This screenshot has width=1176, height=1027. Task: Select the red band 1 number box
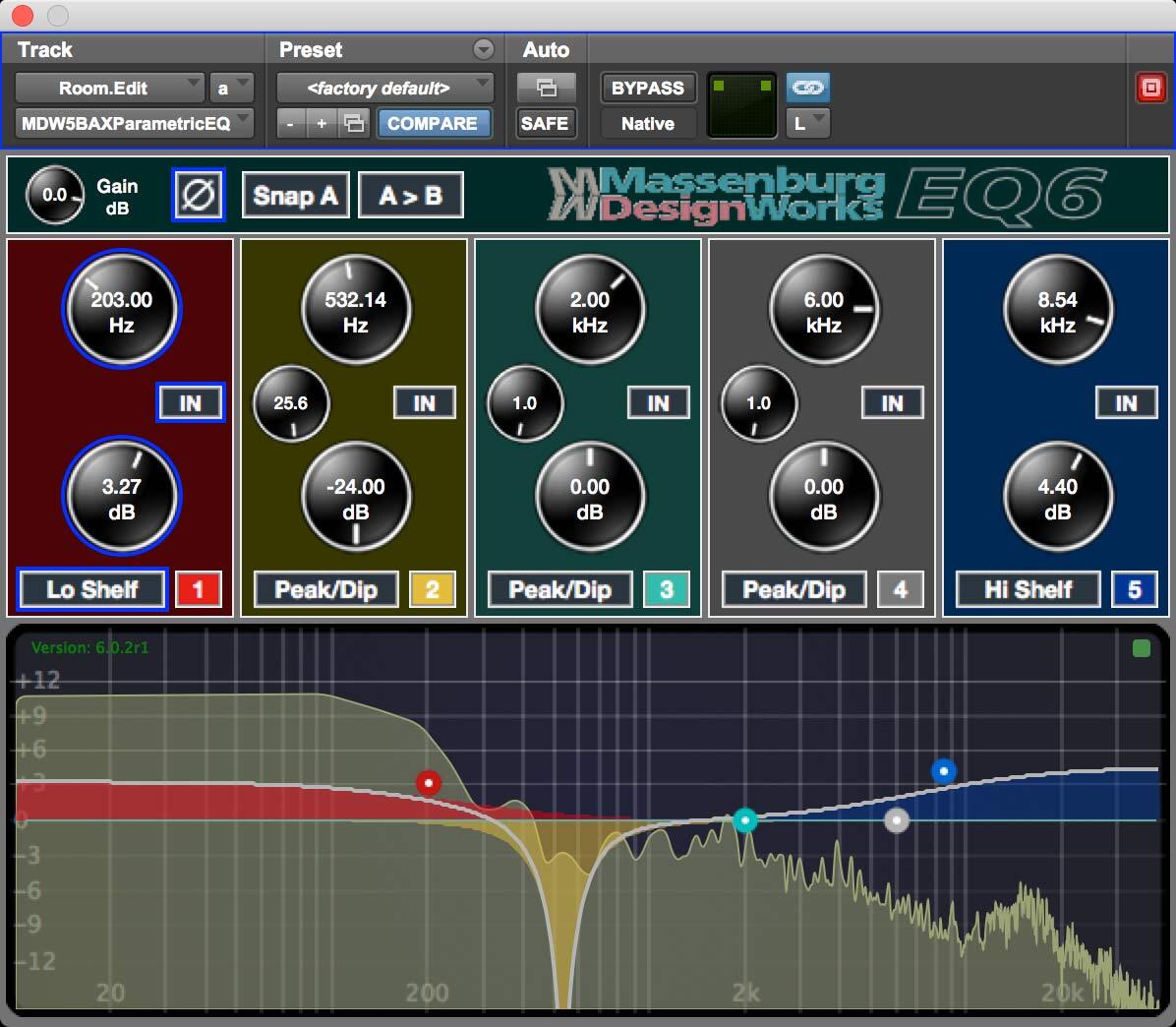[x=198, y=589]
